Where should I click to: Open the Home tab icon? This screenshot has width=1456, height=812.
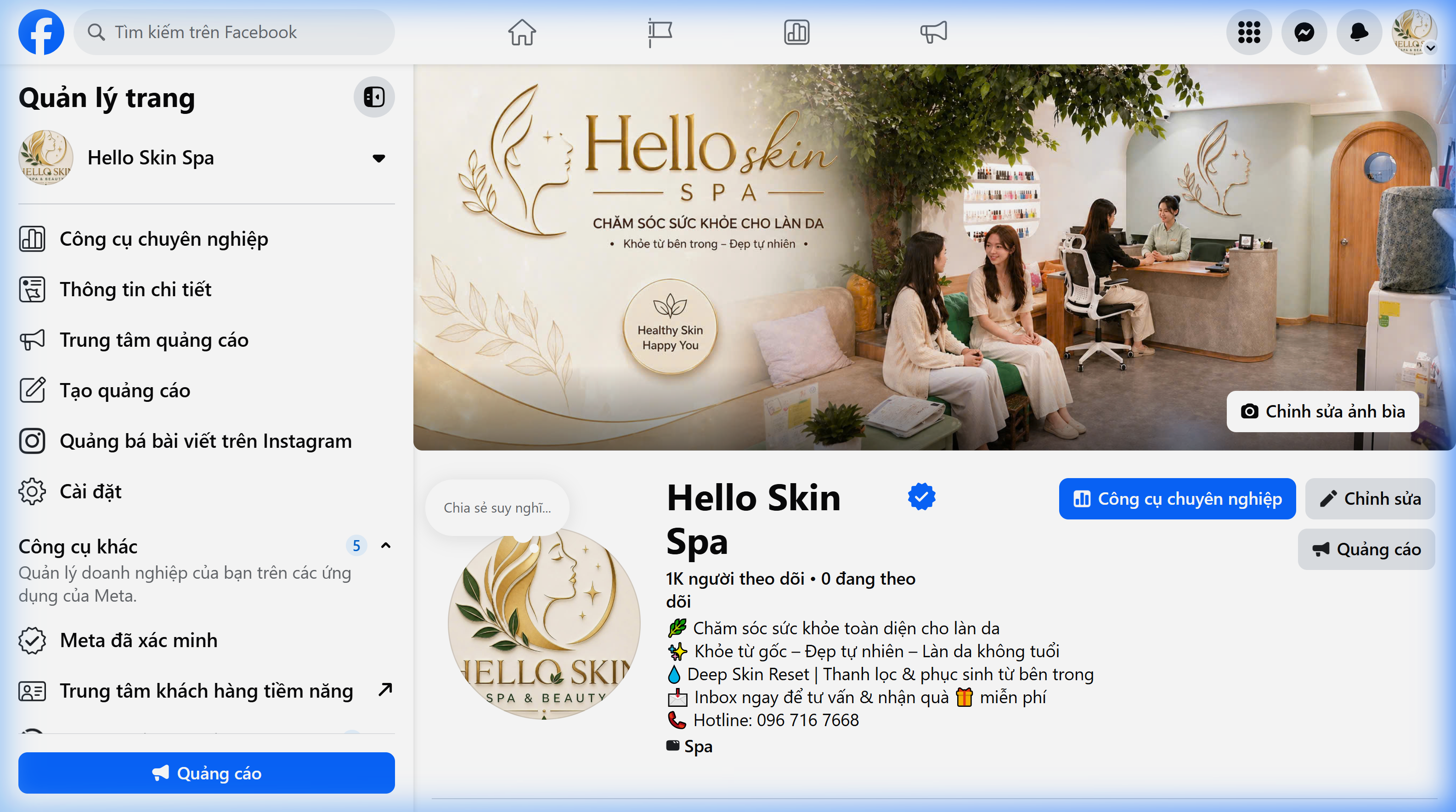point(522,32)
